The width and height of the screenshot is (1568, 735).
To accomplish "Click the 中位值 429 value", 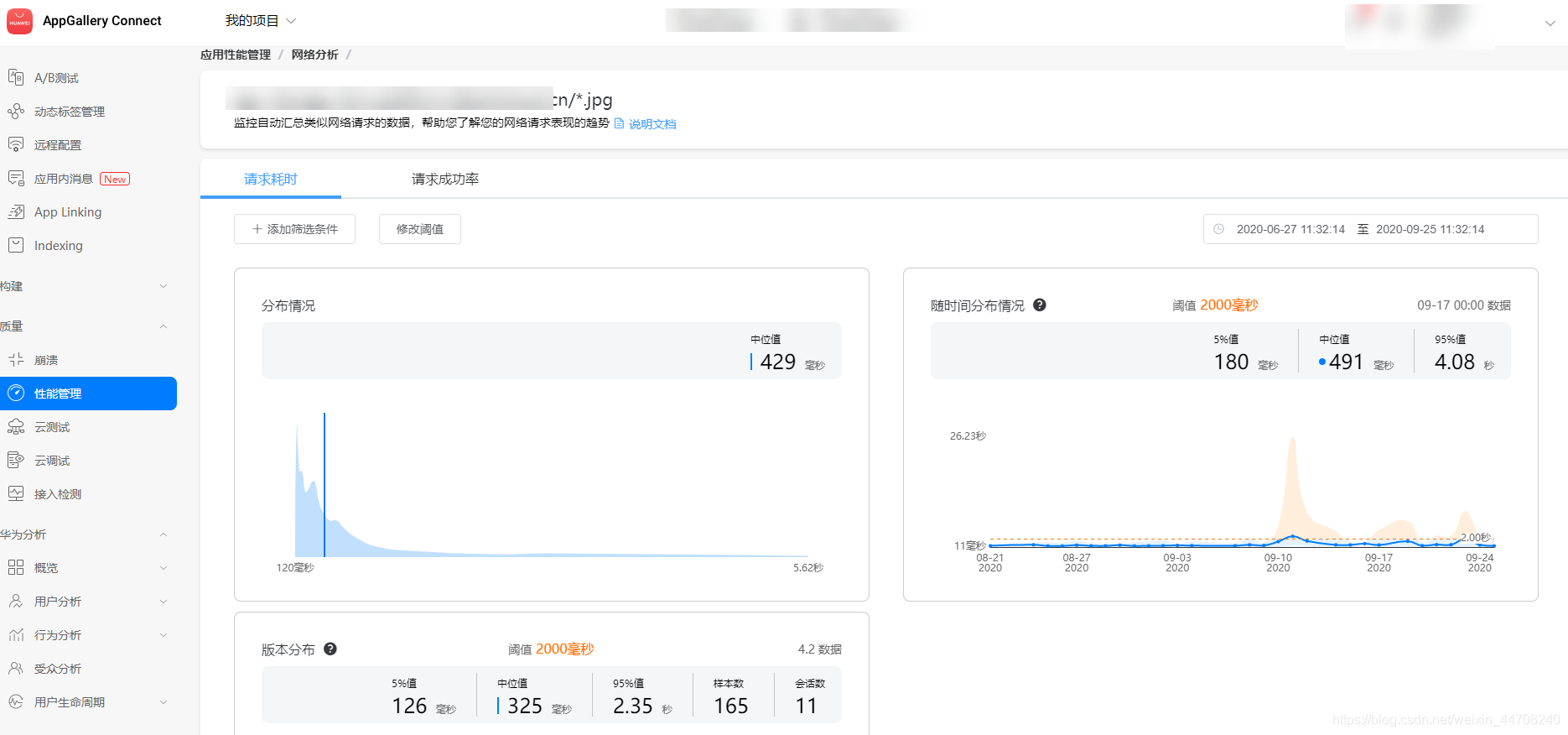I will click(x=777, y=362).
